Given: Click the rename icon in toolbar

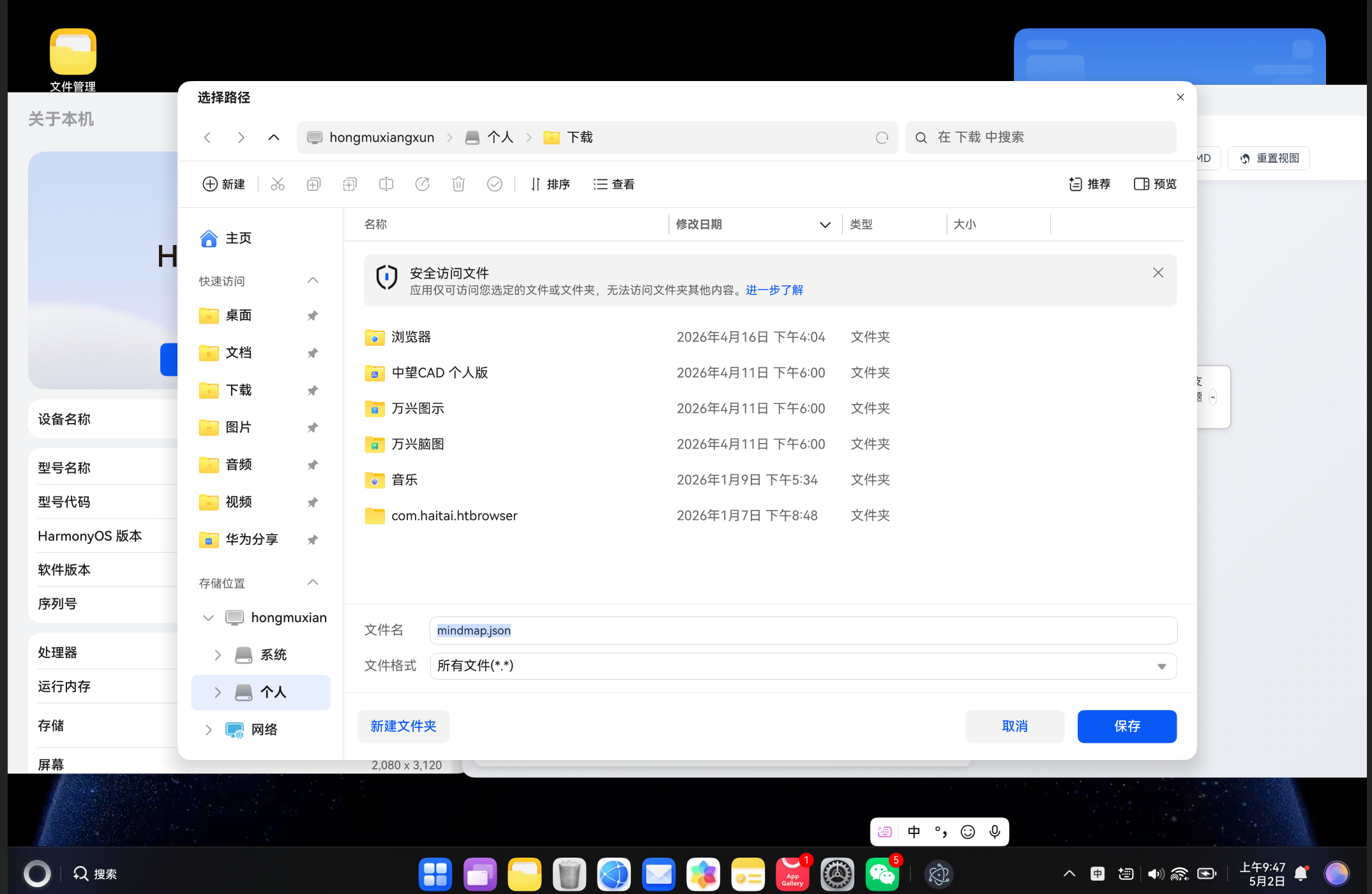Looking at the screenshot, I should coord(386,184).
